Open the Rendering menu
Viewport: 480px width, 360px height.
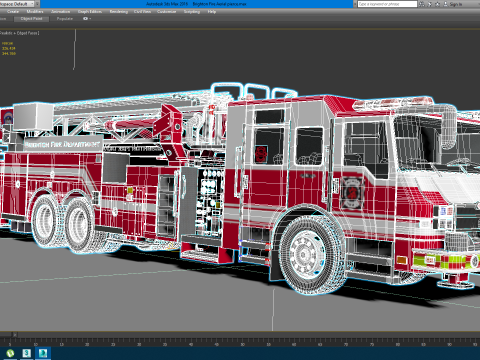point(119,12)
